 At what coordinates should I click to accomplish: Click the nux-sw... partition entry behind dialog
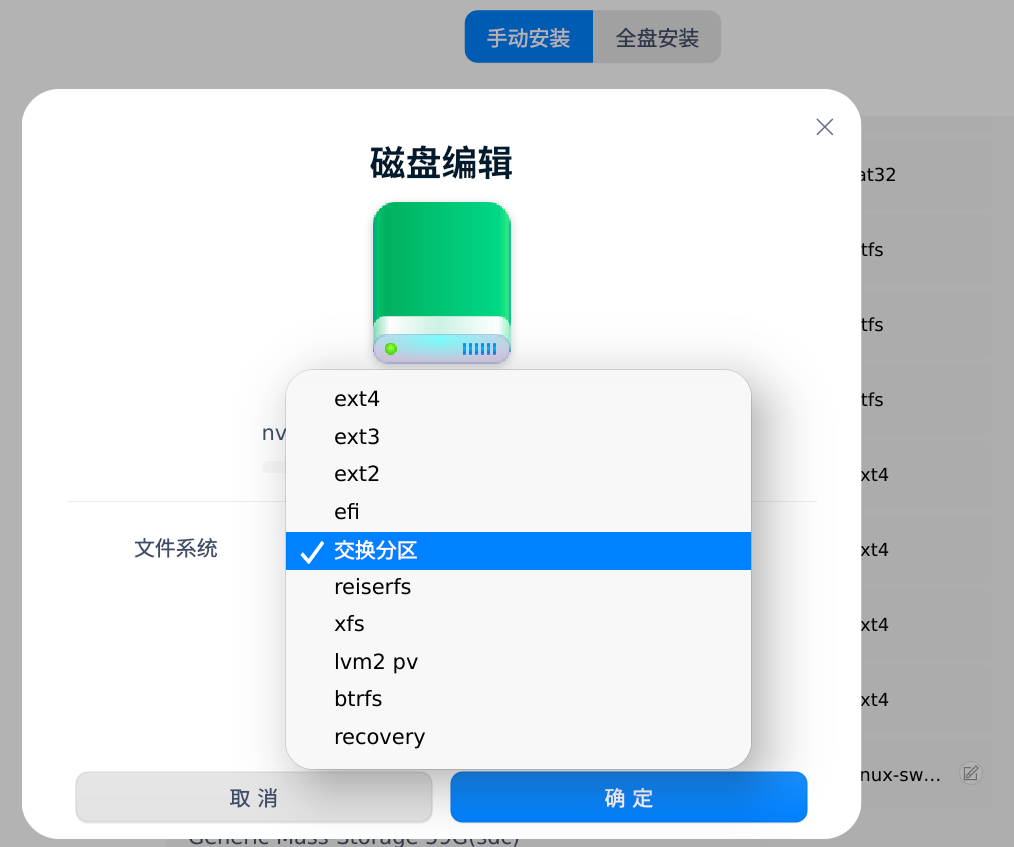(900, 775)
